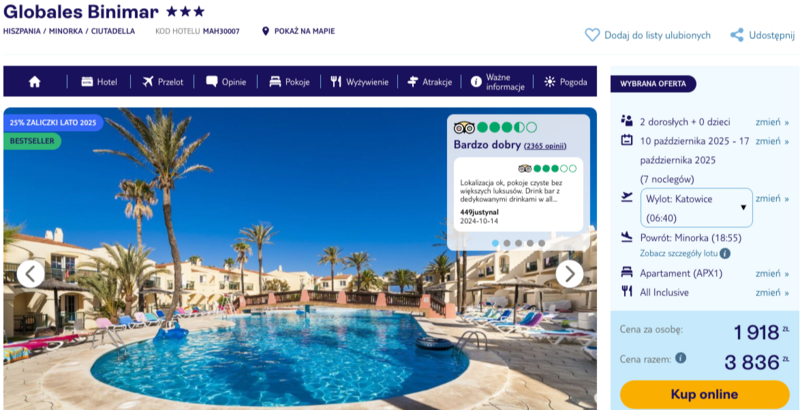Open the 2365 opinii reviews link

point(545,146)
